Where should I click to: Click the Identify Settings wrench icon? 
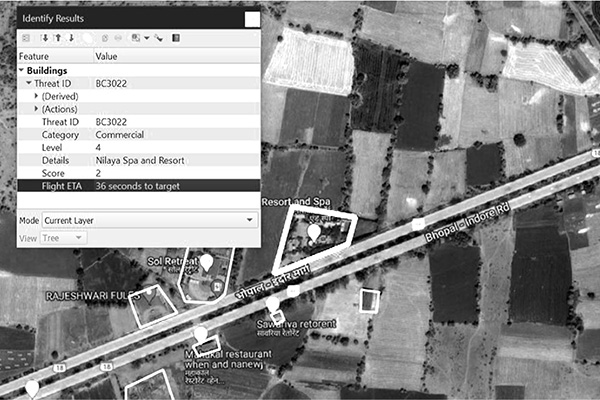tap(158, 38)
